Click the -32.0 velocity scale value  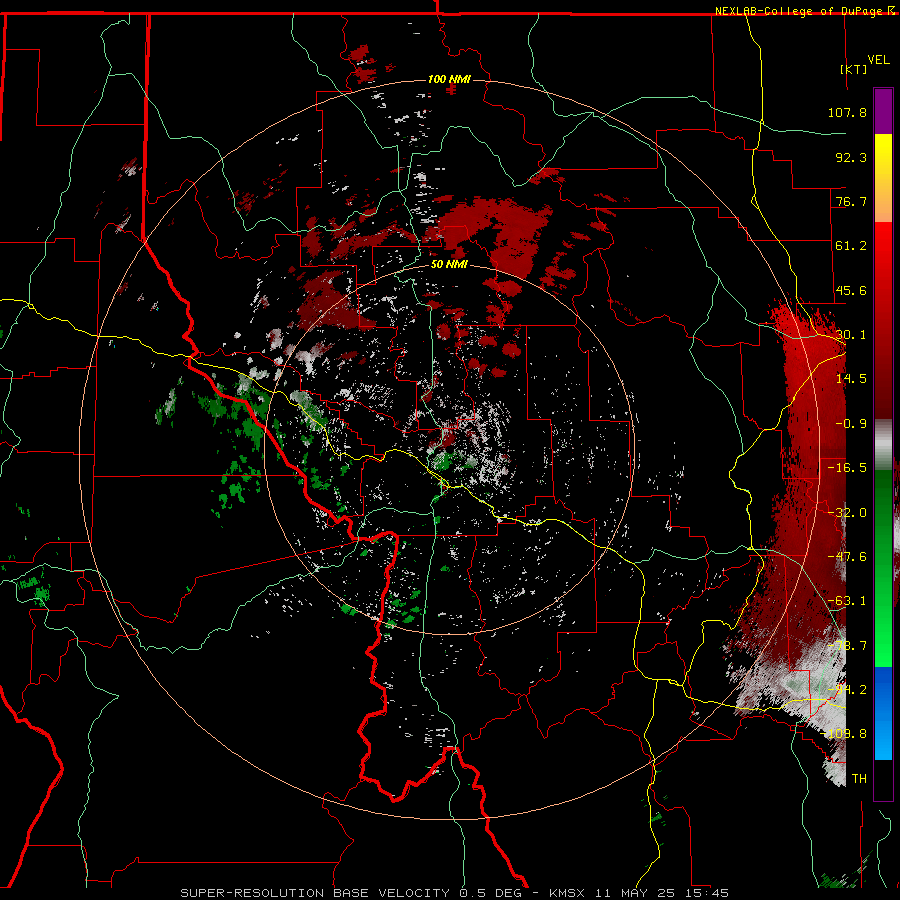[847, 513]
